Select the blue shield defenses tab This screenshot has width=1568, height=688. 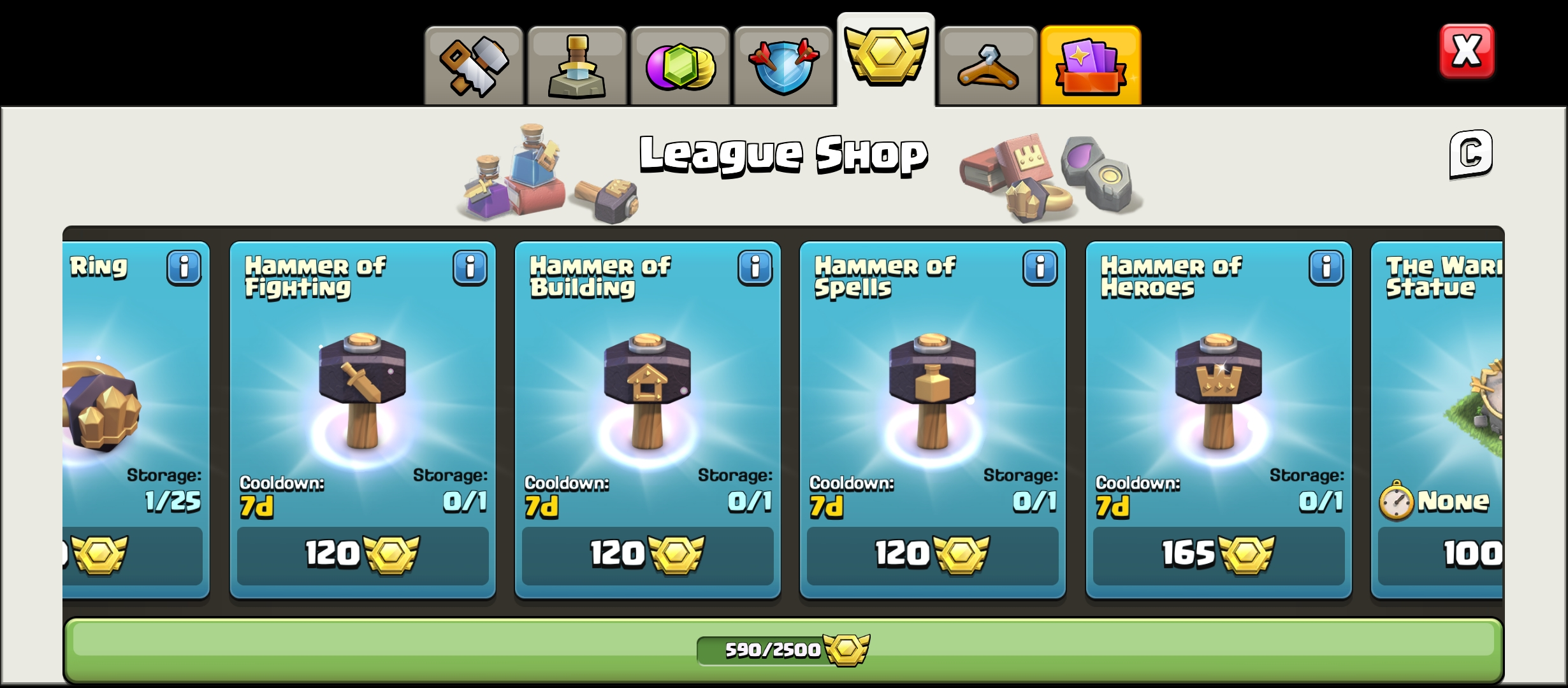click(783, 66)
